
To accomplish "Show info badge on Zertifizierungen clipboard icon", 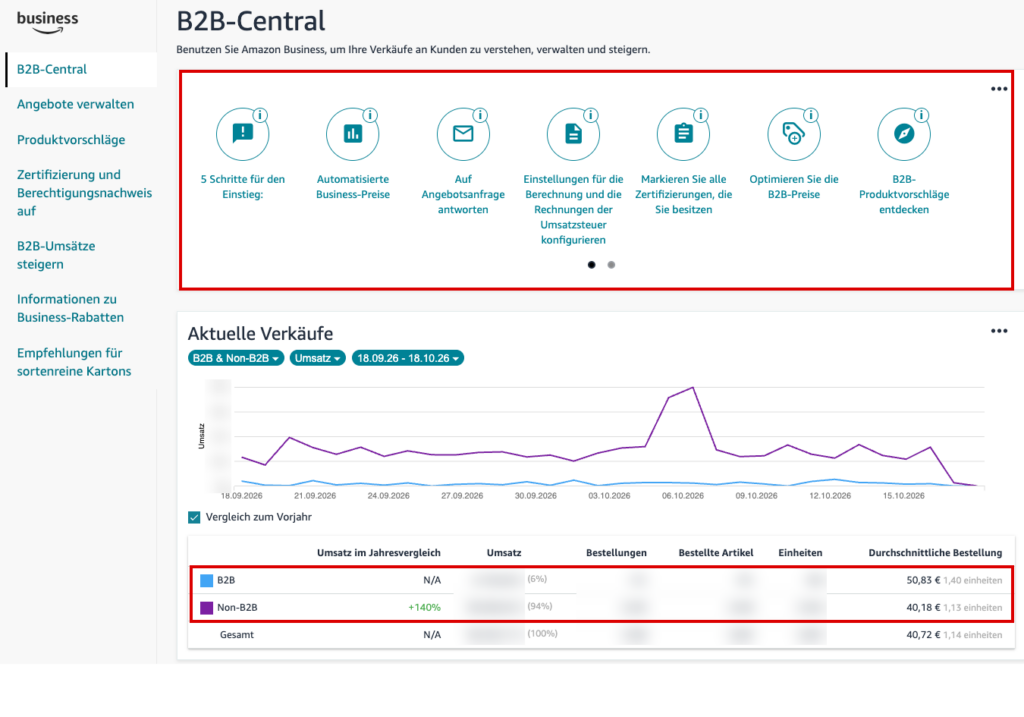I will coord(701,115).
